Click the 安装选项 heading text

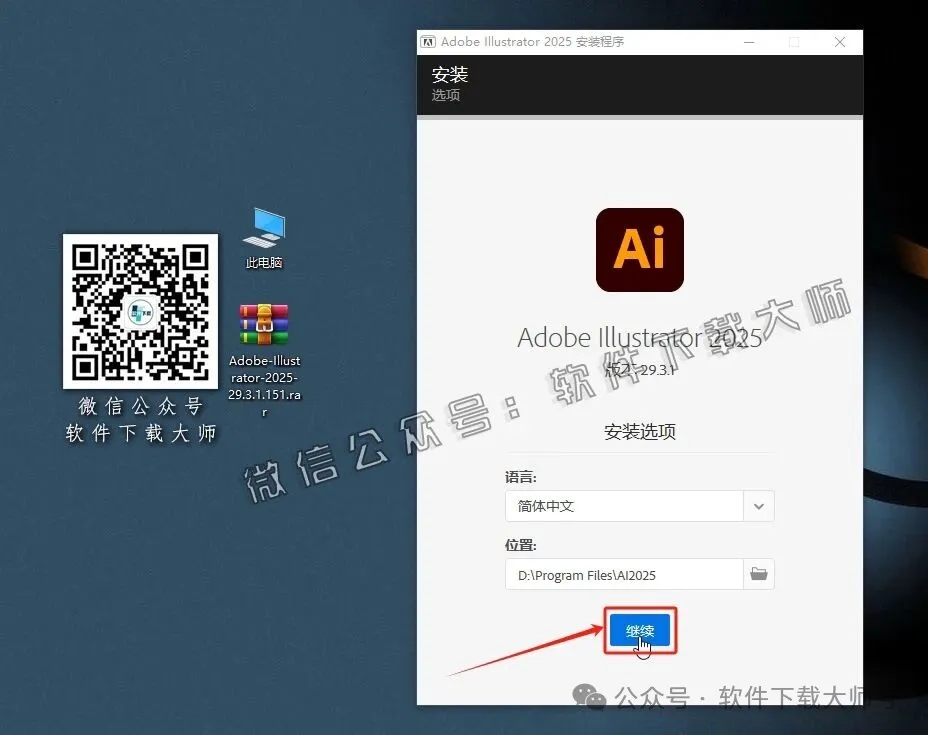[639, 430]
